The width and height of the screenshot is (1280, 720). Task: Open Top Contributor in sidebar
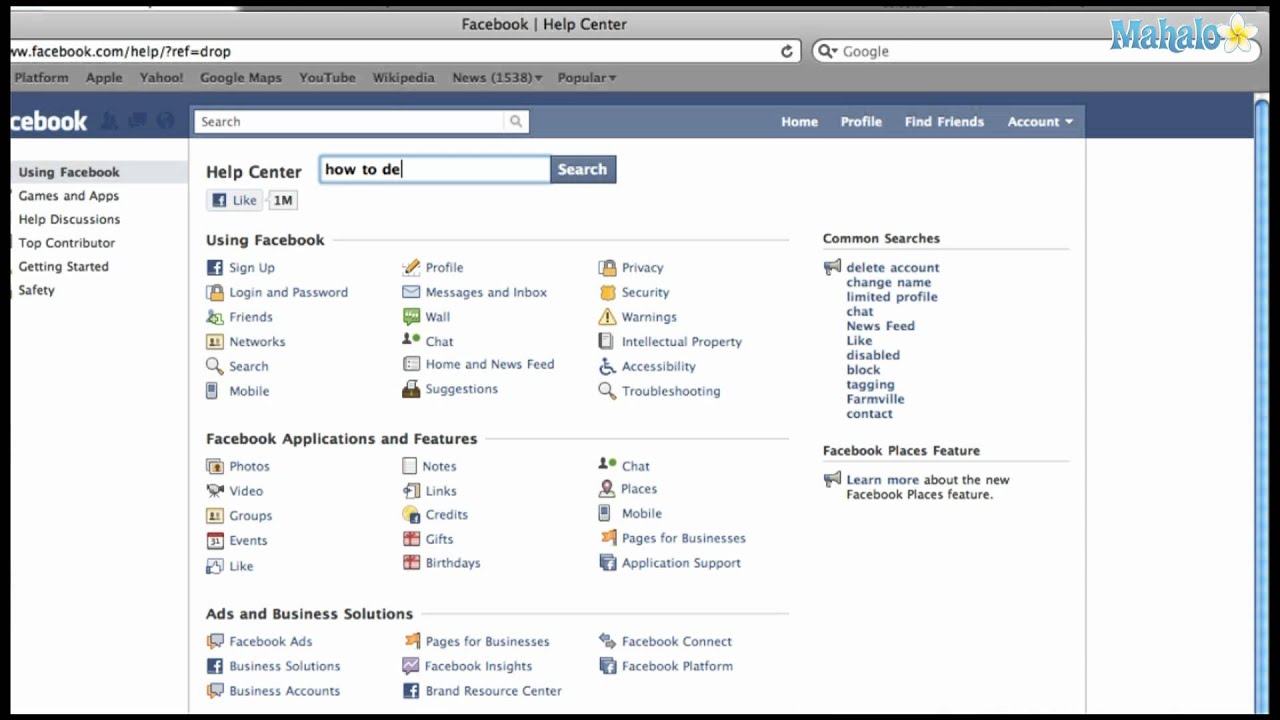[x=66, y=243]
